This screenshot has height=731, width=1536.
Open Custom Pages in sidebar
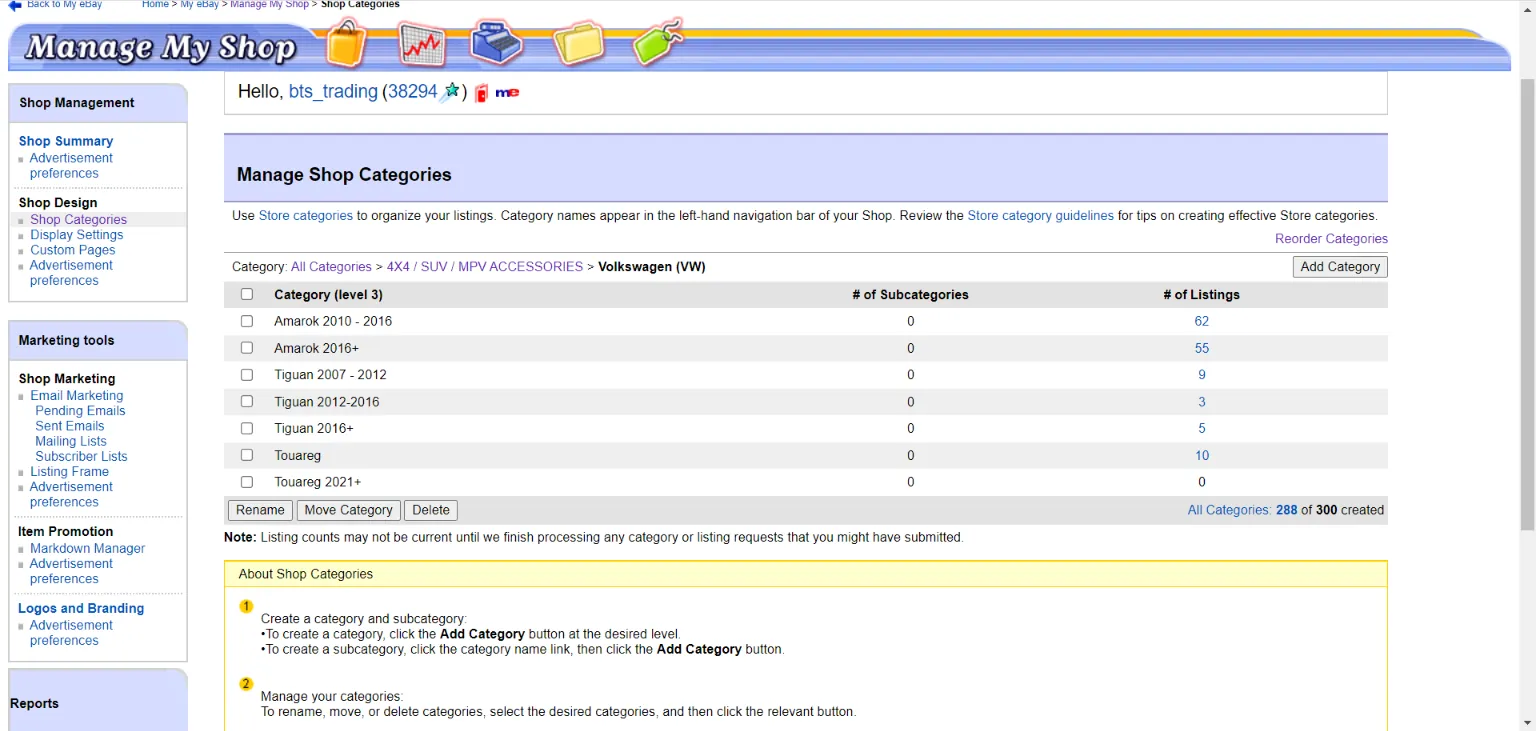coord(72,250)
